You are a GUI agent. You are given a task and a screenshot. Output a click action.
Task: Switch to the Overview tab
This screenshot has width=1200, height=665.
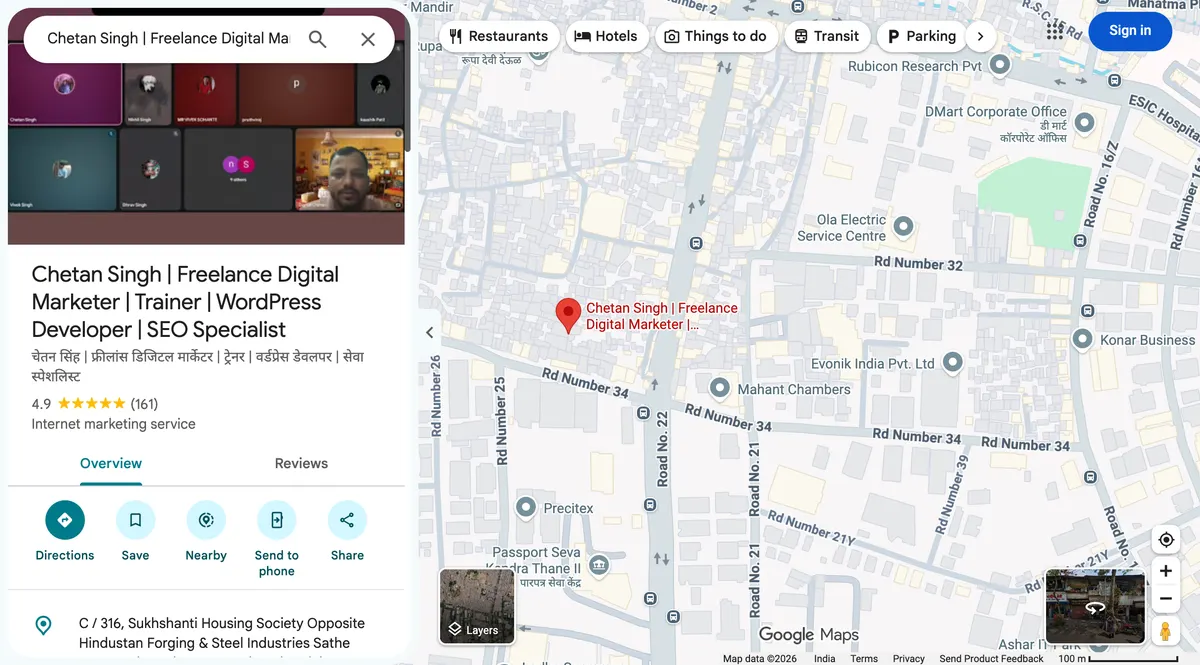tap(111, 464)
